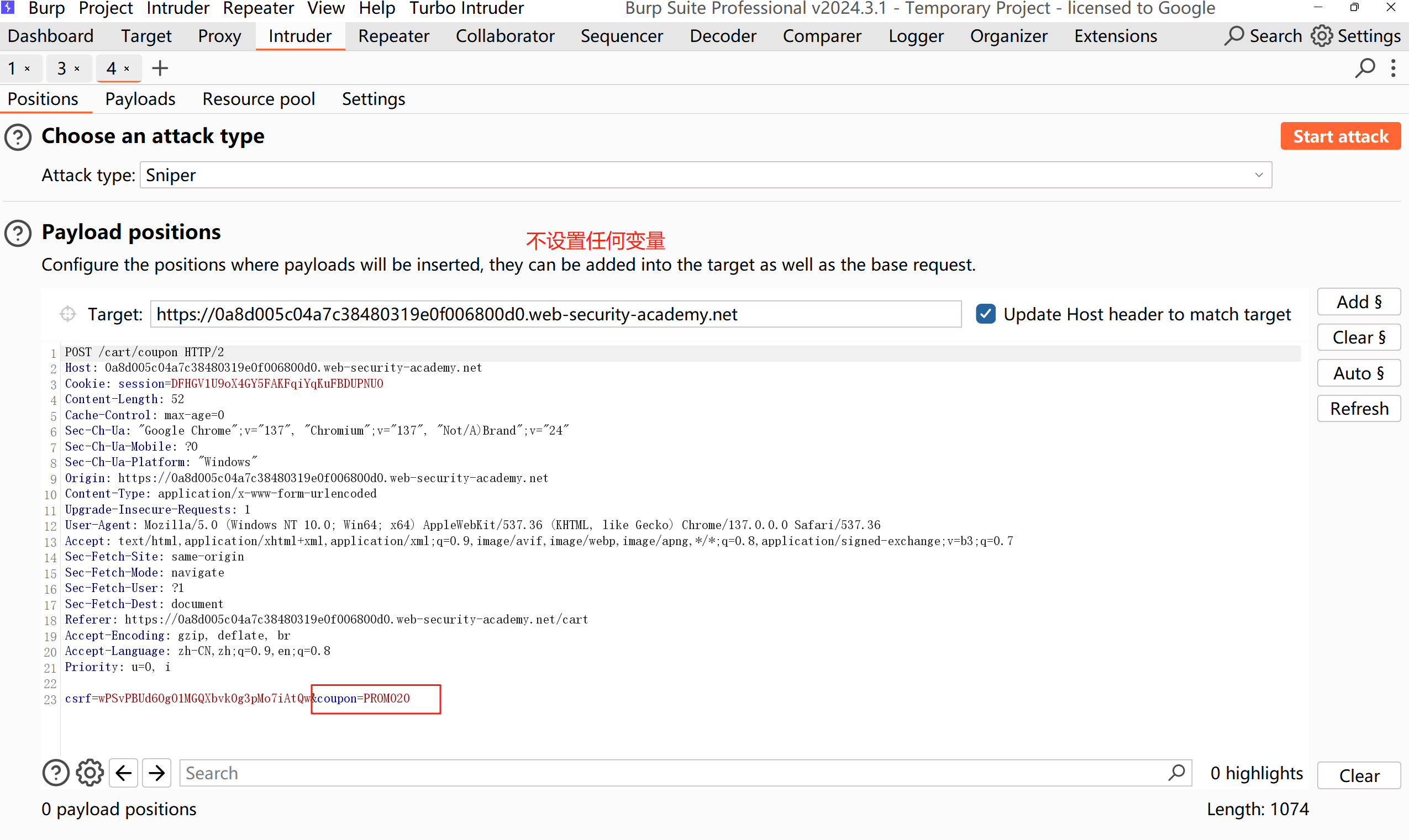
Task: Click the target crosshair icon
Action: click(x=68, y=314)
